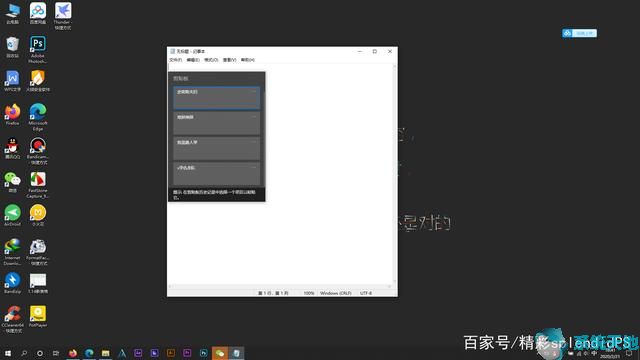Open Notepad Help menu
640x360 pixels.
247,60
